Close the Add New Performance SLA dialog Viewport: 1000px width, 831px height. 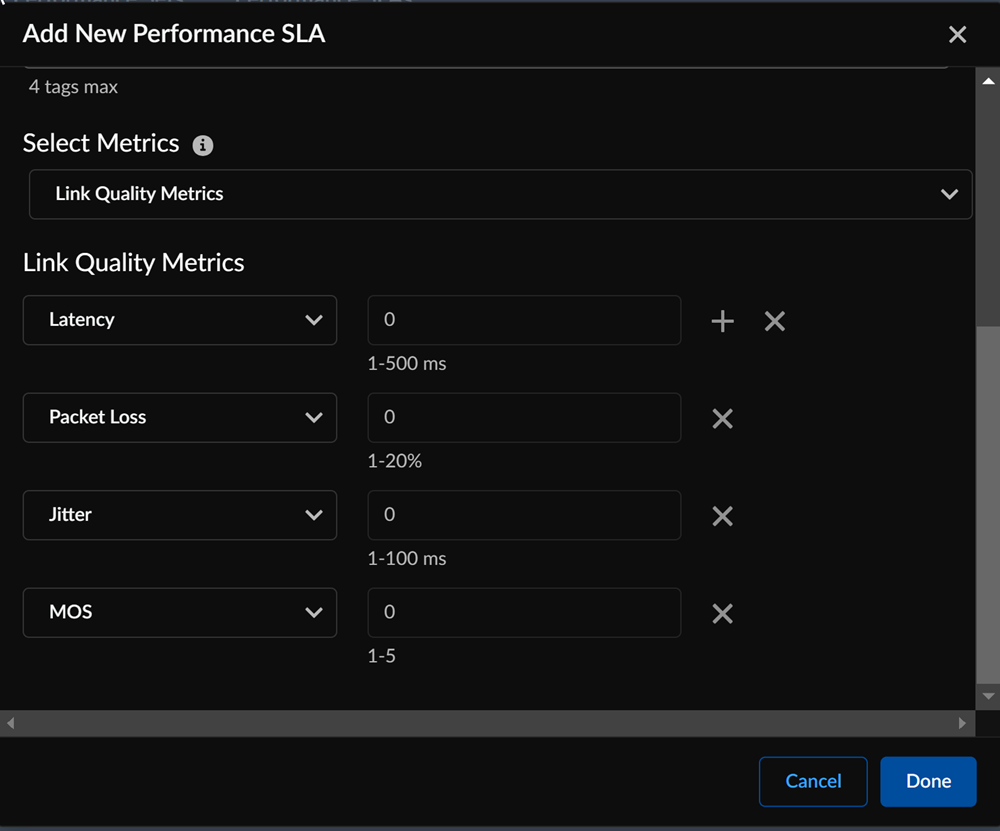(957, 35)
